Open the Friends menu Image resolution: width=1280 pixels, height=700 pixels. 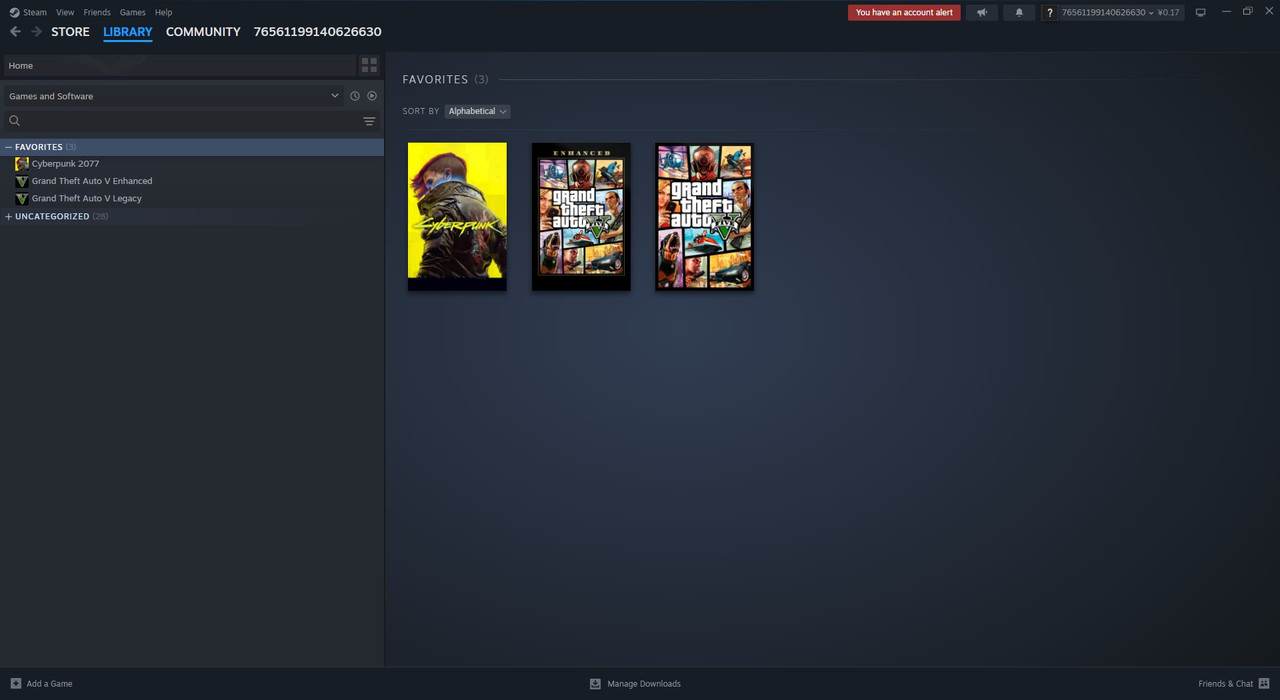coord(97,12)
